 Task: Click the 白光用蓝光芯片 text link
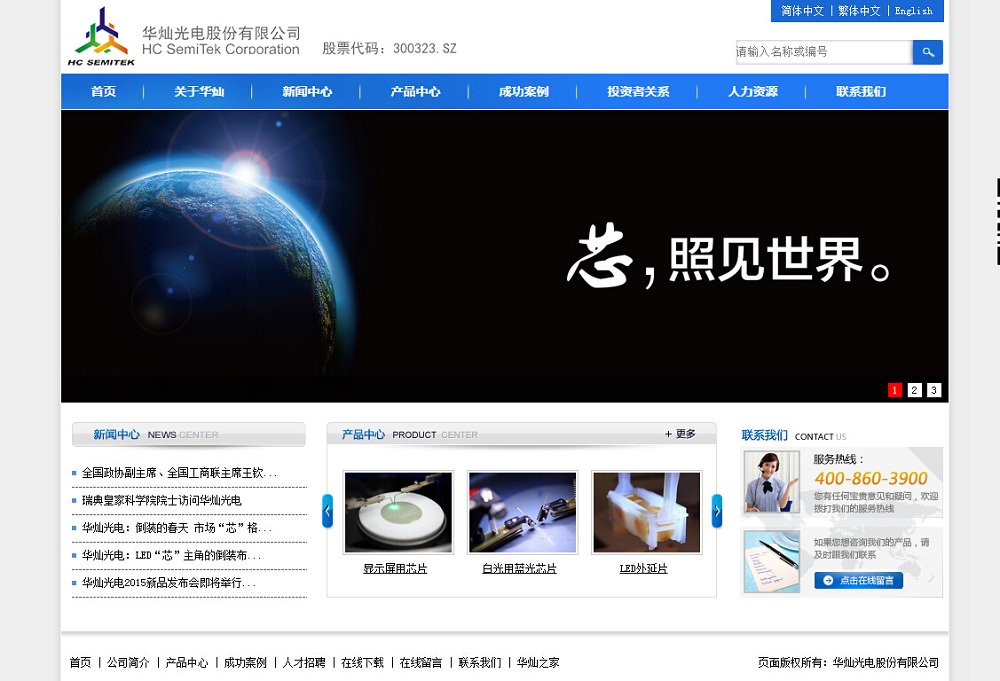[519, 569]
